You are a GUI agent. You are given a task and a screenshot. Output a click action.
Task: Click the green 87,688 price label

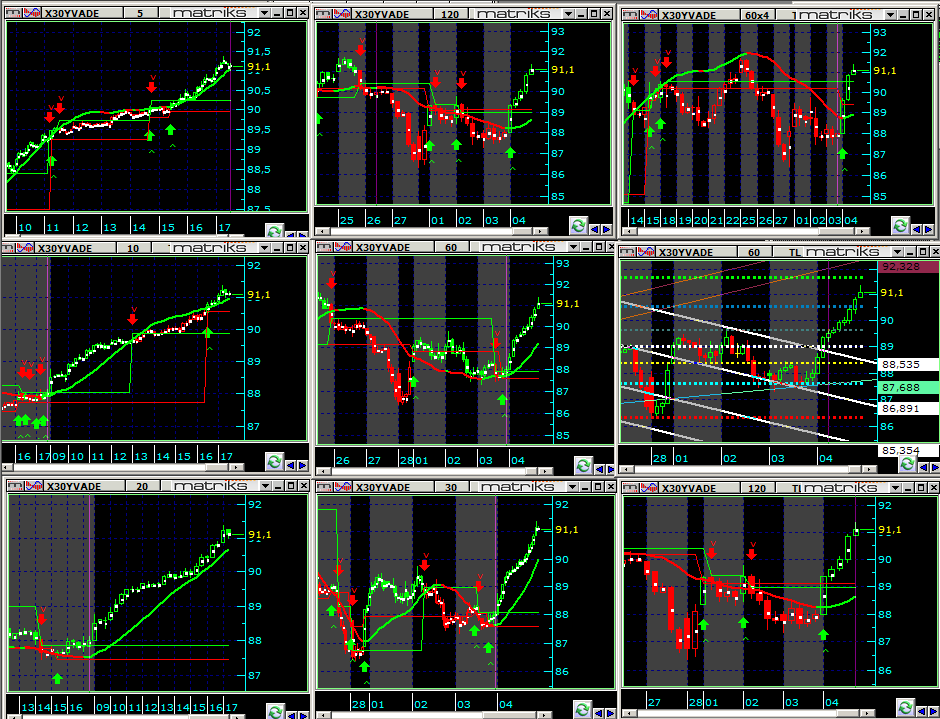pos(900,387)
